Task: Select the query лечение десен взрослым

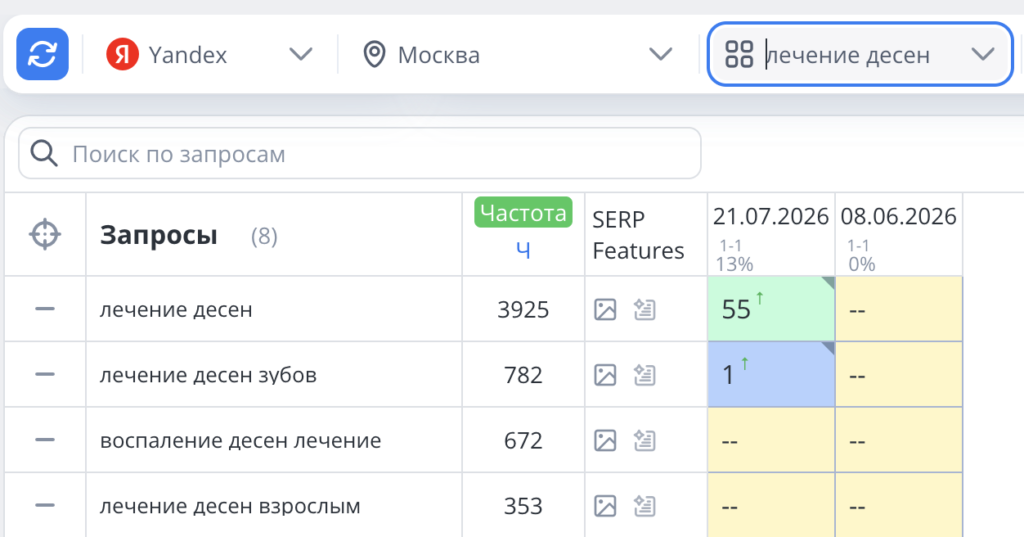Action: point(230,506)
